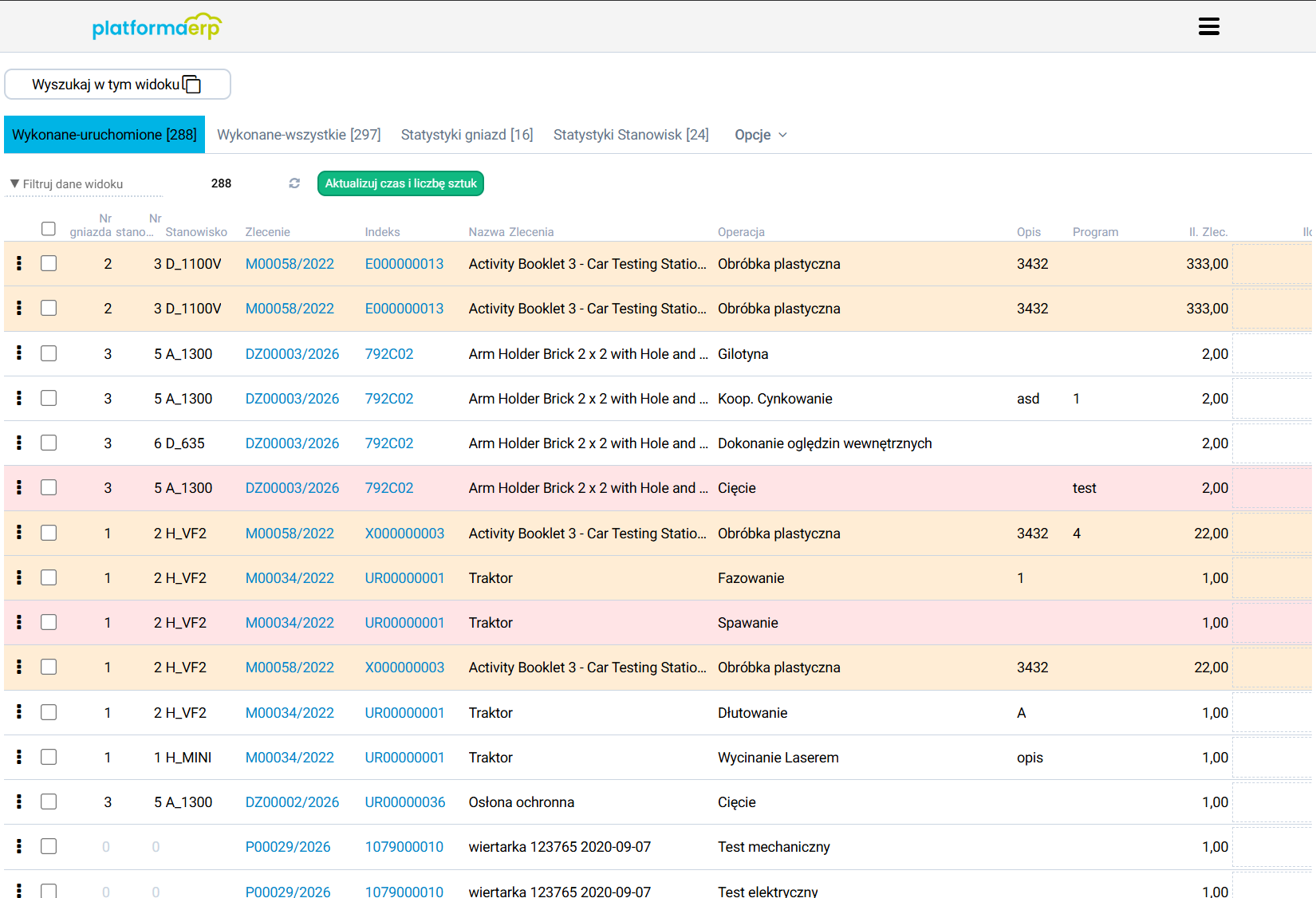This screenshot has height=898, width=1316.
Task: Open row menu for Dokonanie oględzin wewnętrznych
Action: tap(19, 442)
